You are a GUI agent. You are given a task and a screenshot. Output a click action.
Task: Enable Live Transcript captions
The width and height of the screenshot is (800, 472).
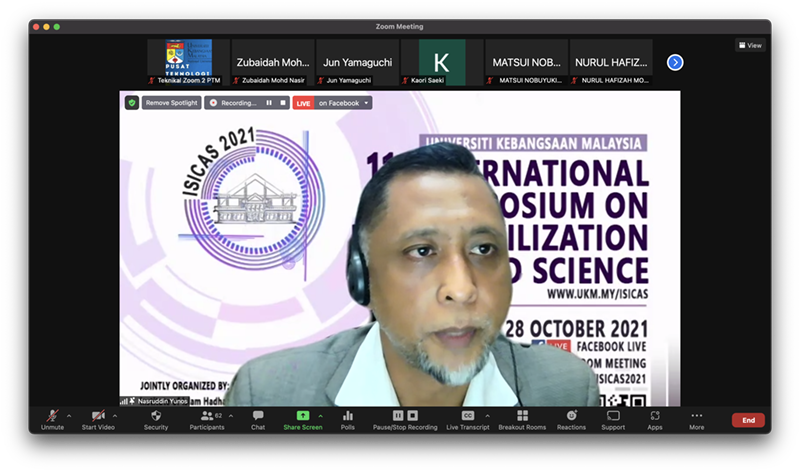467,418
